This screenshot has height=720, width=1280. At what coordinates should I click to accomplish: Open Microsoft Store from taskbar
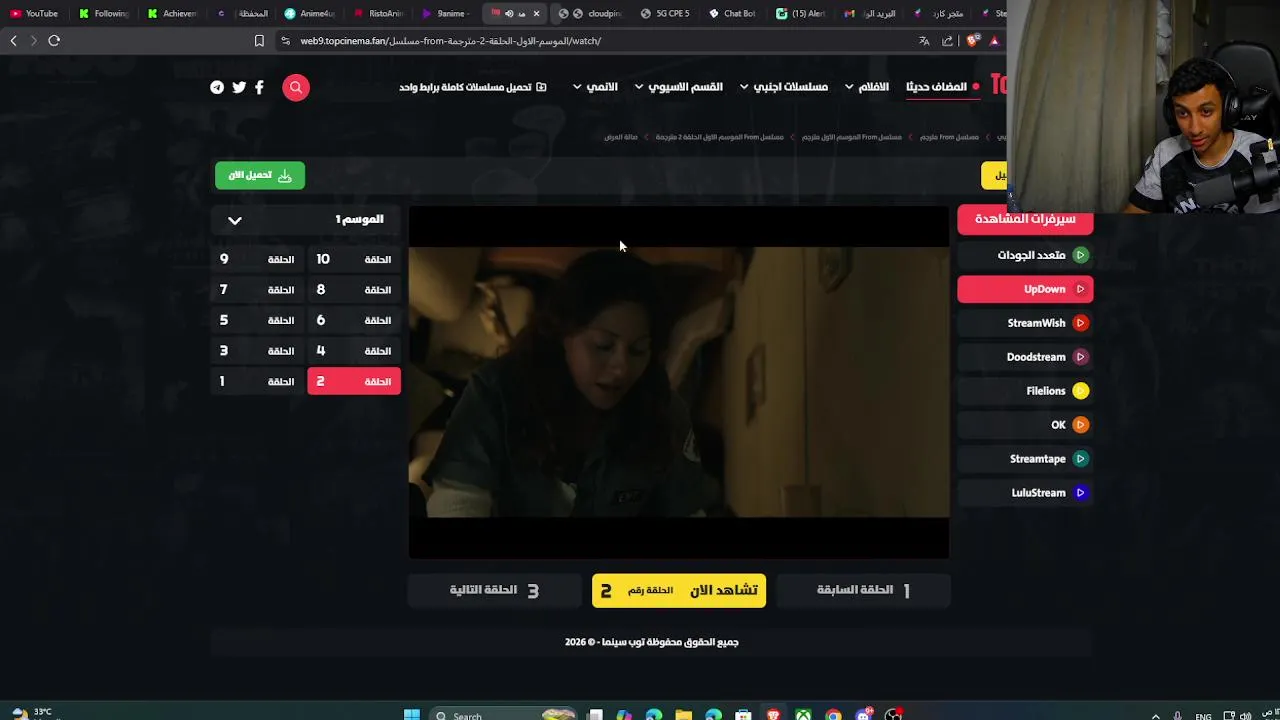click(x=743, y=715)
